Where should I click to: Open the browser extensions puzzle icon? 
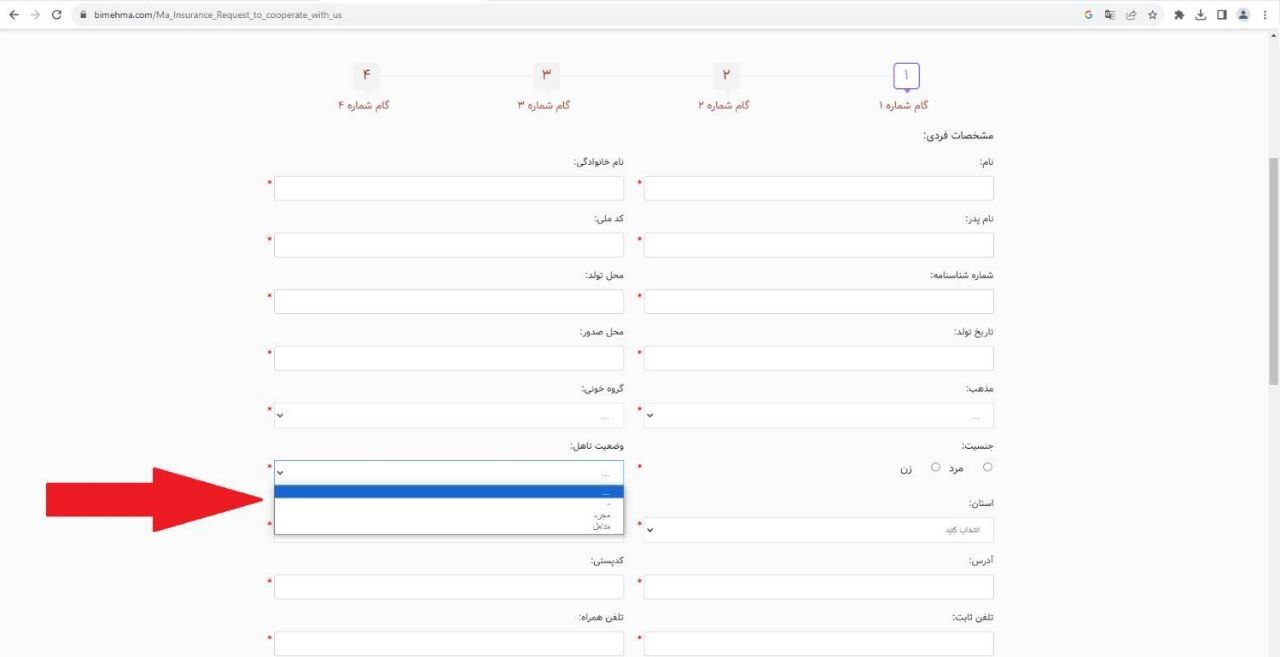click(1178, 14)
